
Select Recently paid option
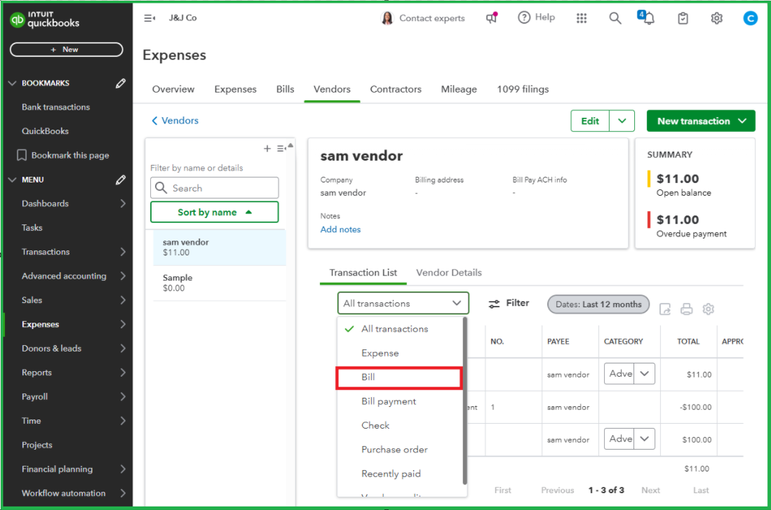400,474
